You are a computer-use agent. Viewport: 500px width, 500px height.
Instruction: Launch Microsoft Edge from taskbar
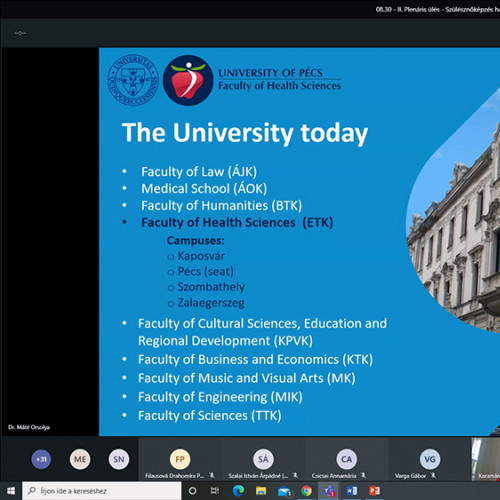(238, 491)
